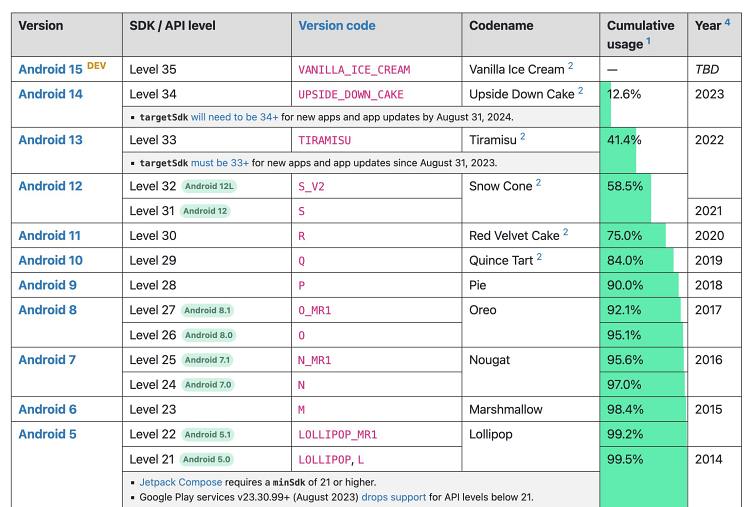This screenshot has width=750, height=507.
Task: Open the Android 10 version link
Action: (50, 261)
